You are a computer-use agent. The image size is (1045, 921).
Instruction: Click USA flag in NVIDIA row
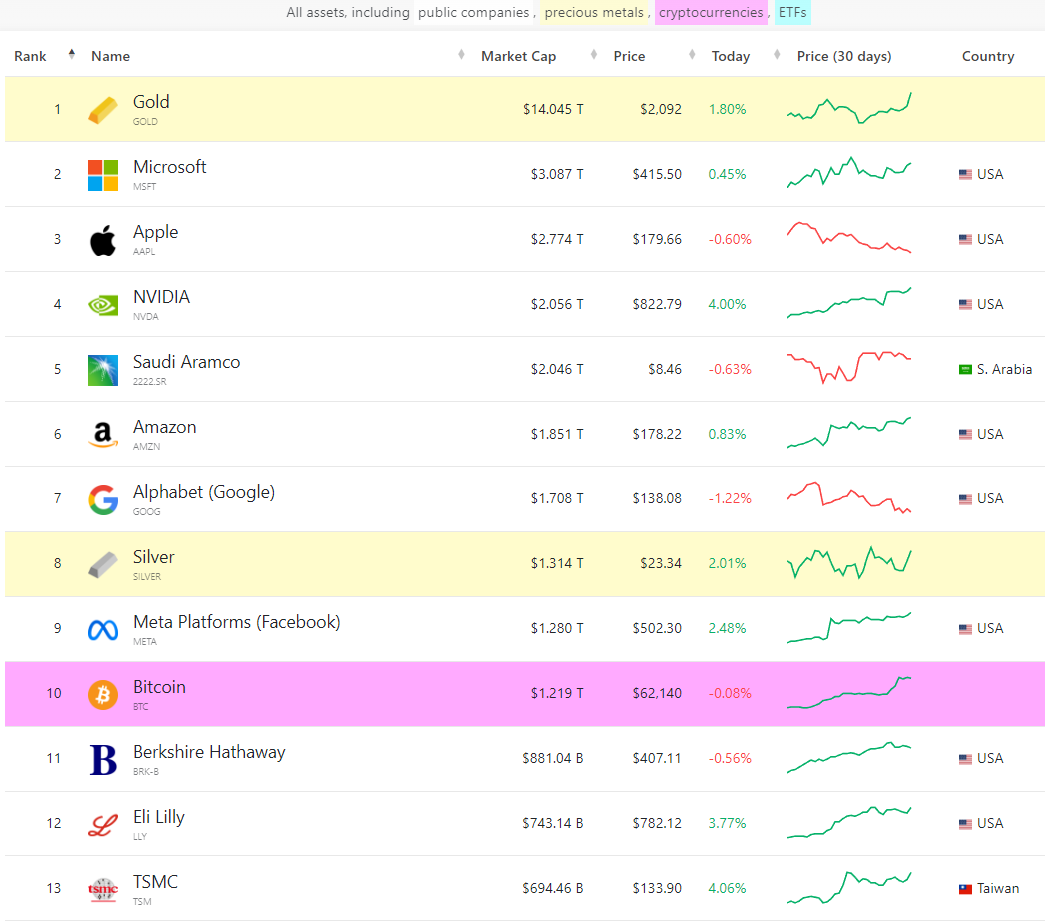965,305
